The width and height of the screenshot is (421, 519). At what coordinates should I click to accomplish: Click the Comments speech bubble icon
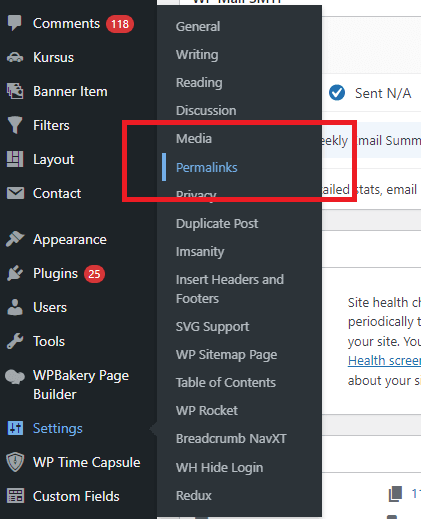(15, 23)
